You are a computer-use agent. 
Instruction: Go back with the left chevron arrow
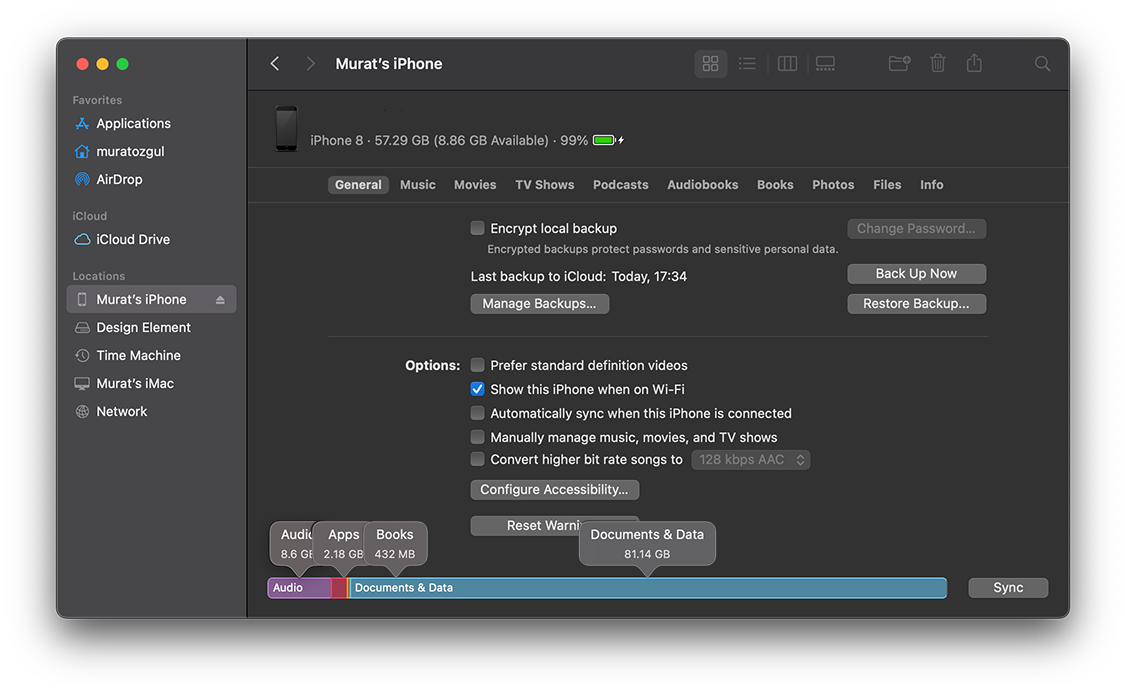click(275, 64)
